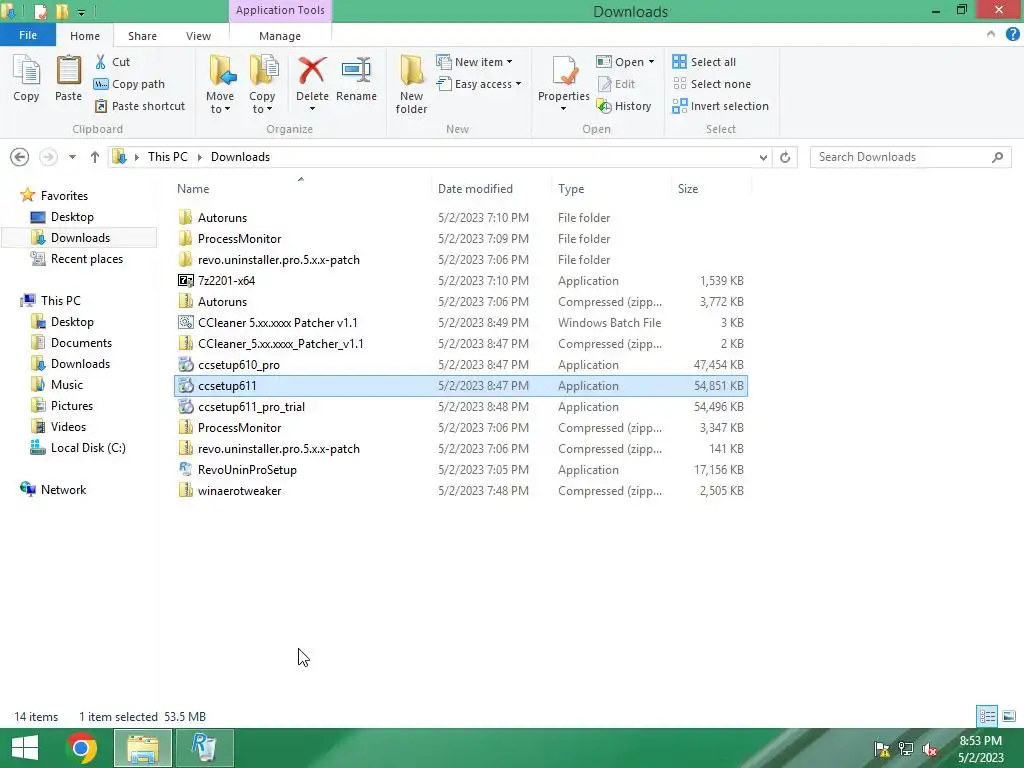This screenshot has height=768, width=1024.
Task: Open Google Chrome from the taskbar
Action: click(82, 748)
